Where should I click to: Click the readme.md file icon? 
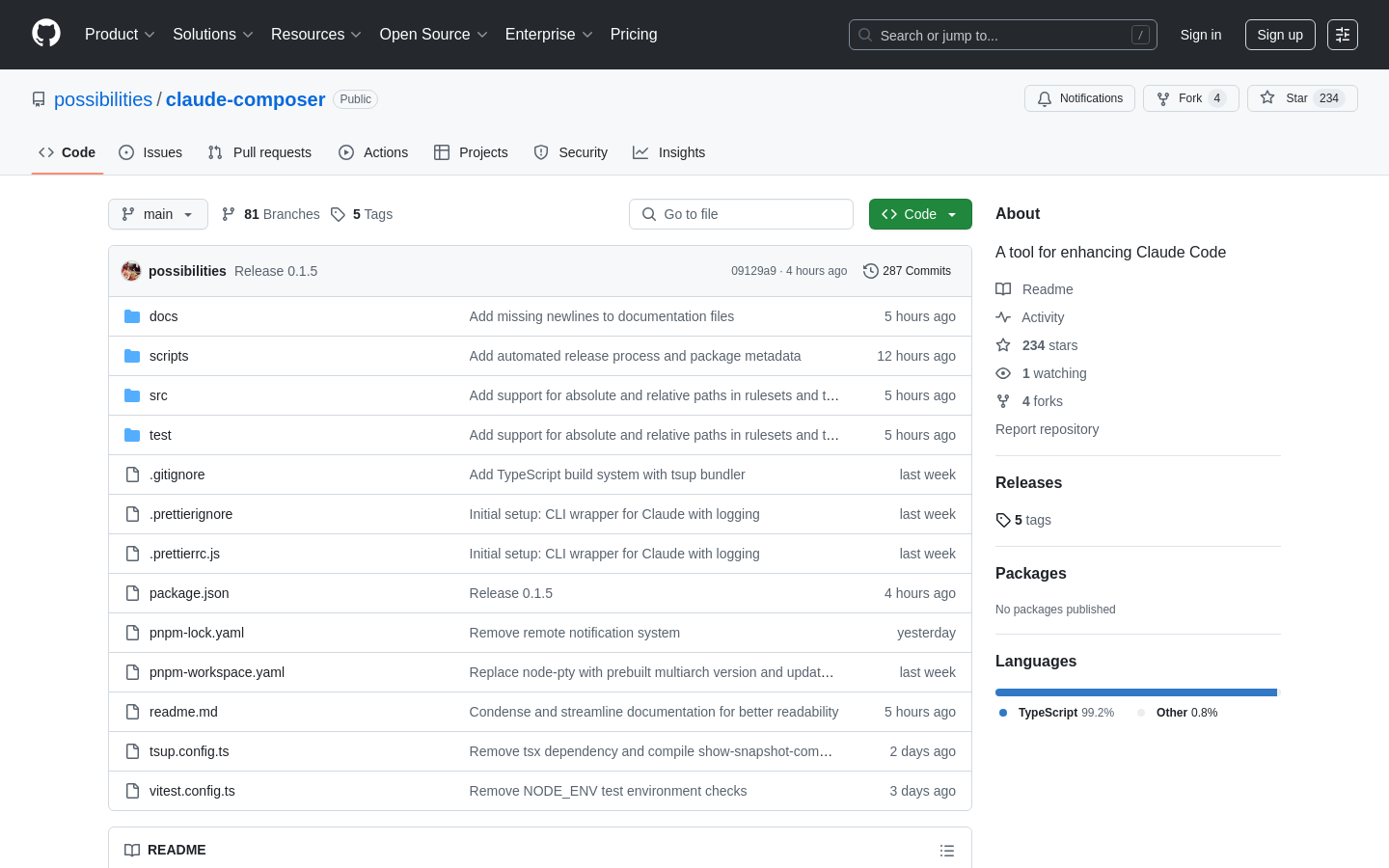tap(132, 712)
